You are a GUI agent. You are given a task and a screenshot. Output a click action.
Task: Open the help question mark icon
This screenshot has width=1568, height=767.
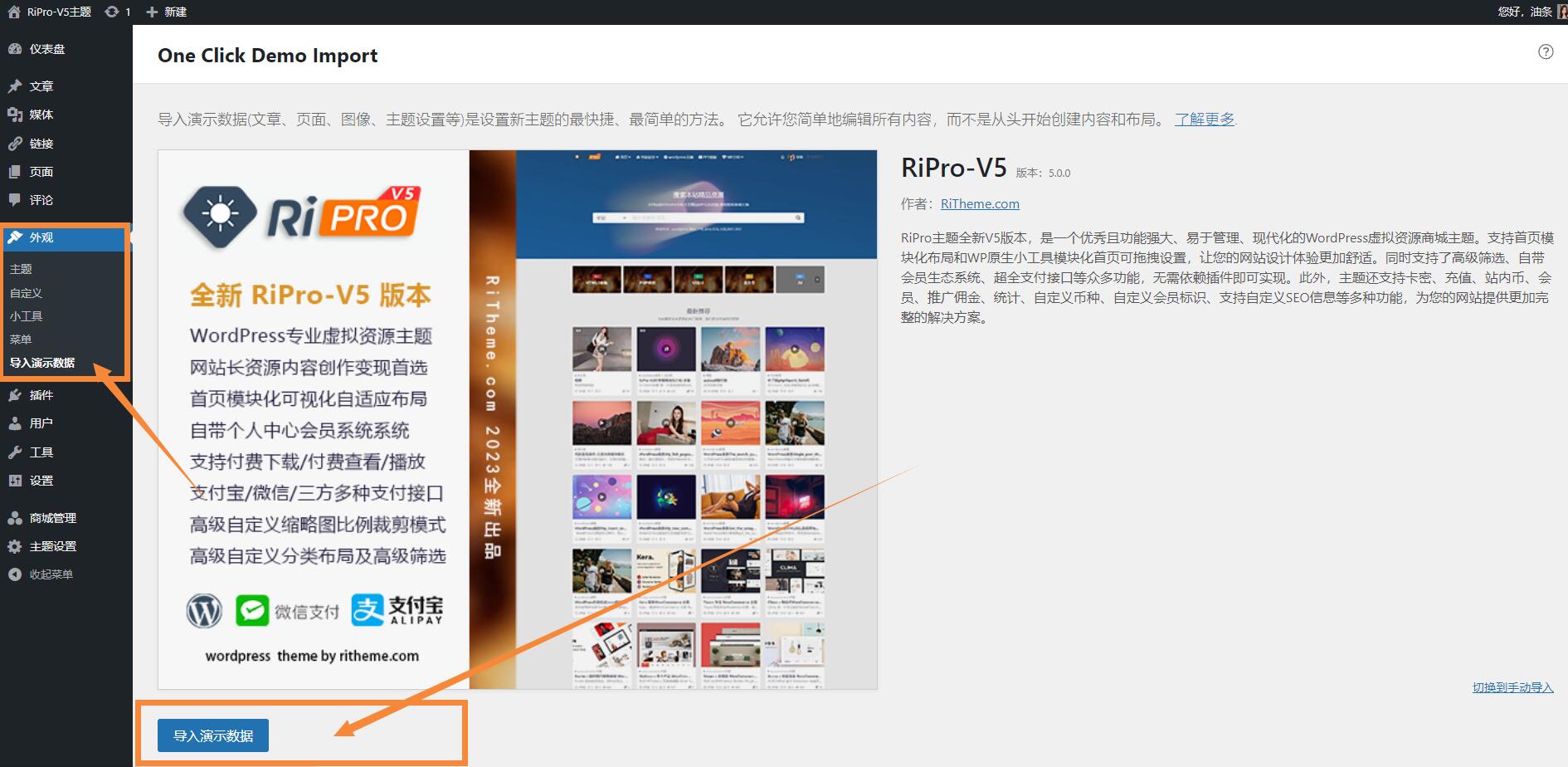pos(1546,52)
